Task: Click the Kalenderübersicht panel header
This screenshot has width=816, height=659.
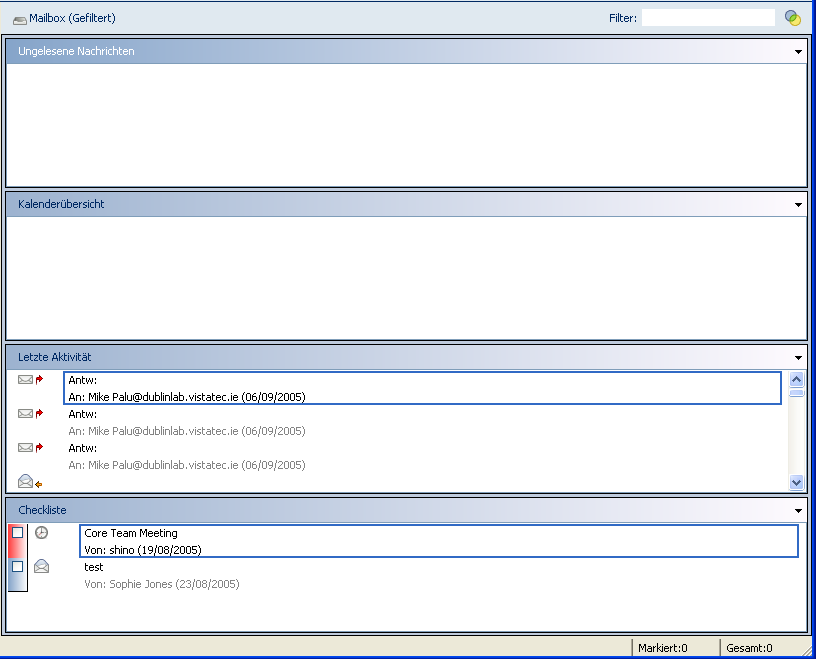Action: (x=406, y=204)
